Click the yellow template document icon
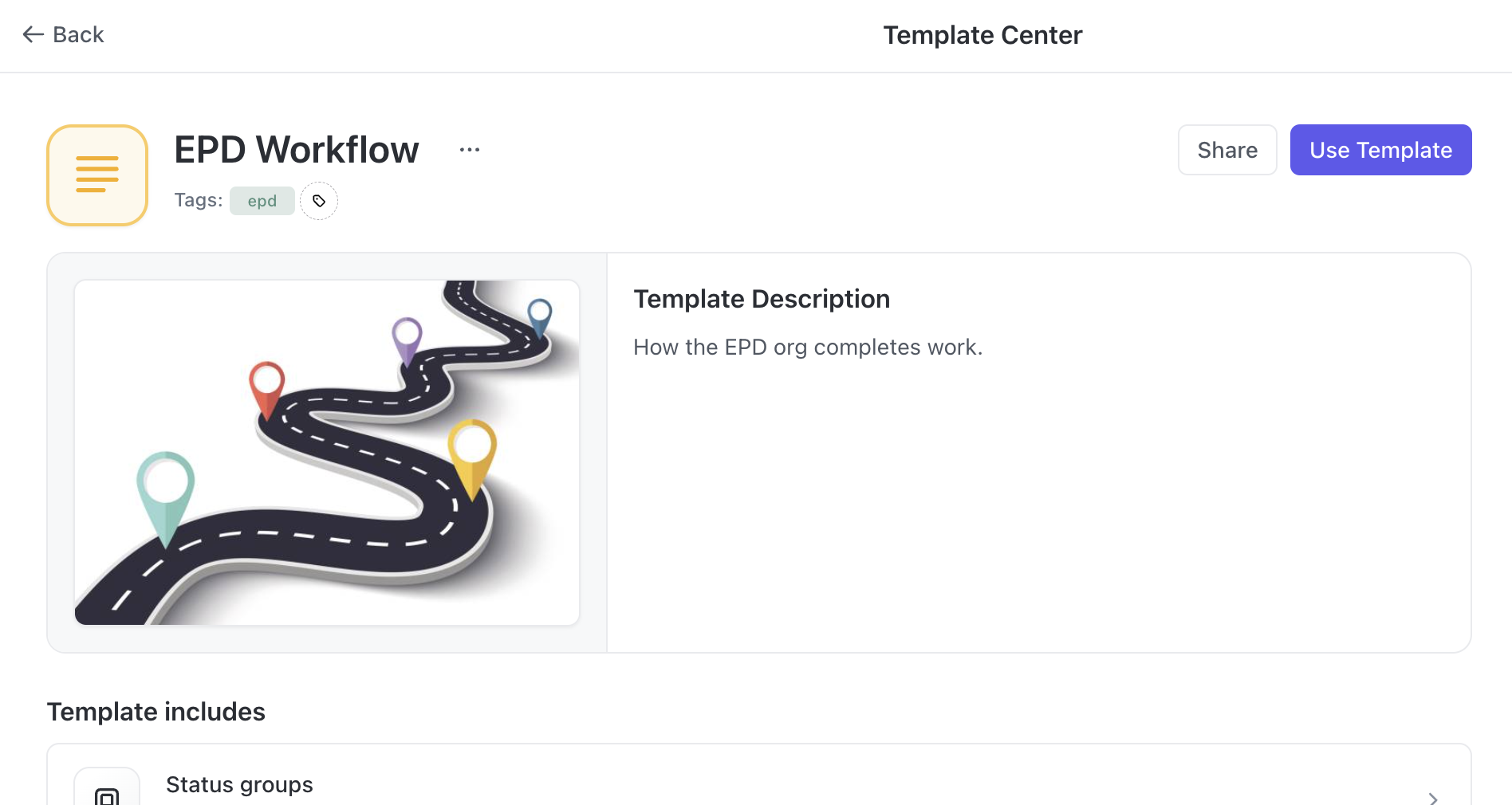Screen dimensions: 1512x805 pyautogui.click(x=97, y=175)
